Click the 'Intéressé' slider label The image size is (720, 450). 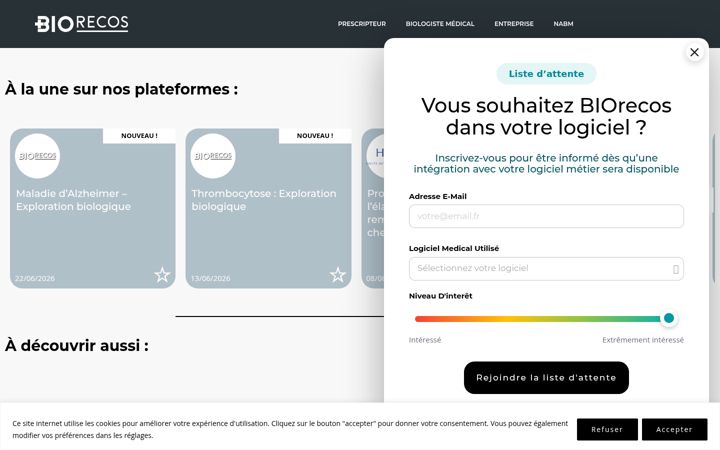[425, 340]
